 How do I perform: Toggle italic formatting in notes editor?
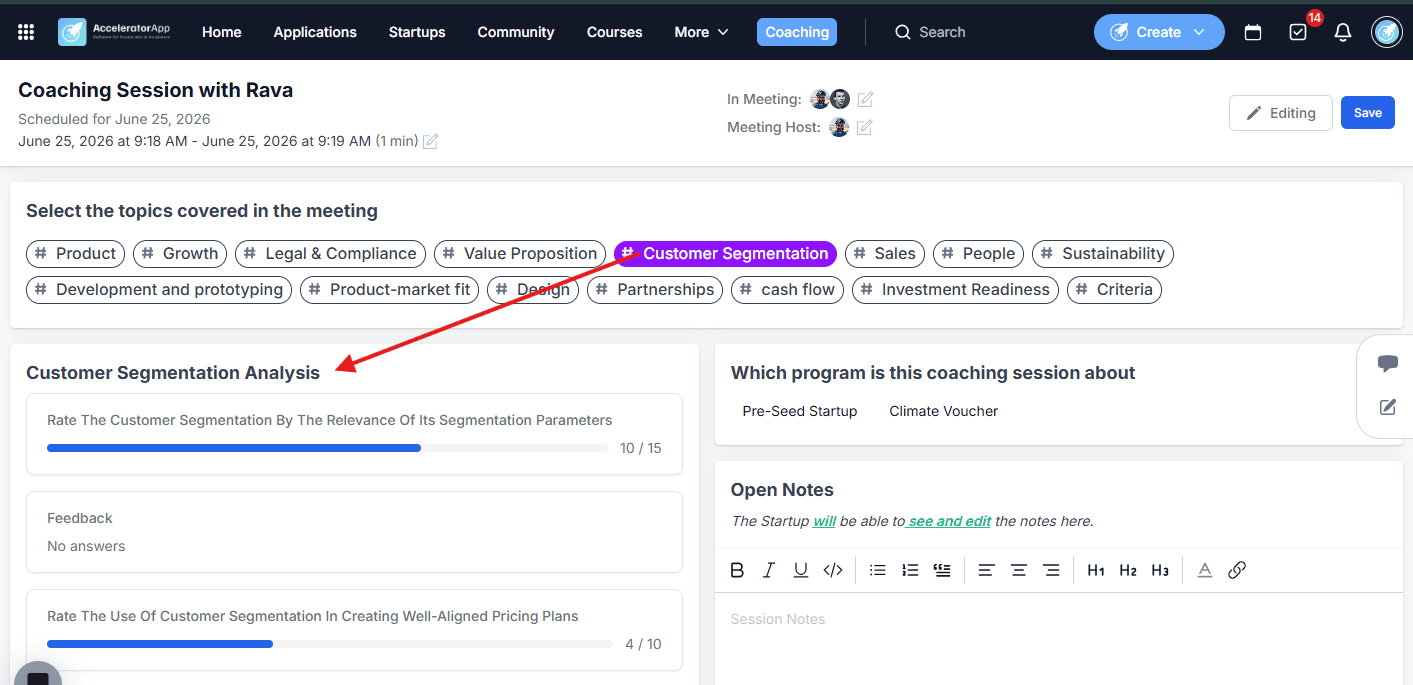pos(769,570)
